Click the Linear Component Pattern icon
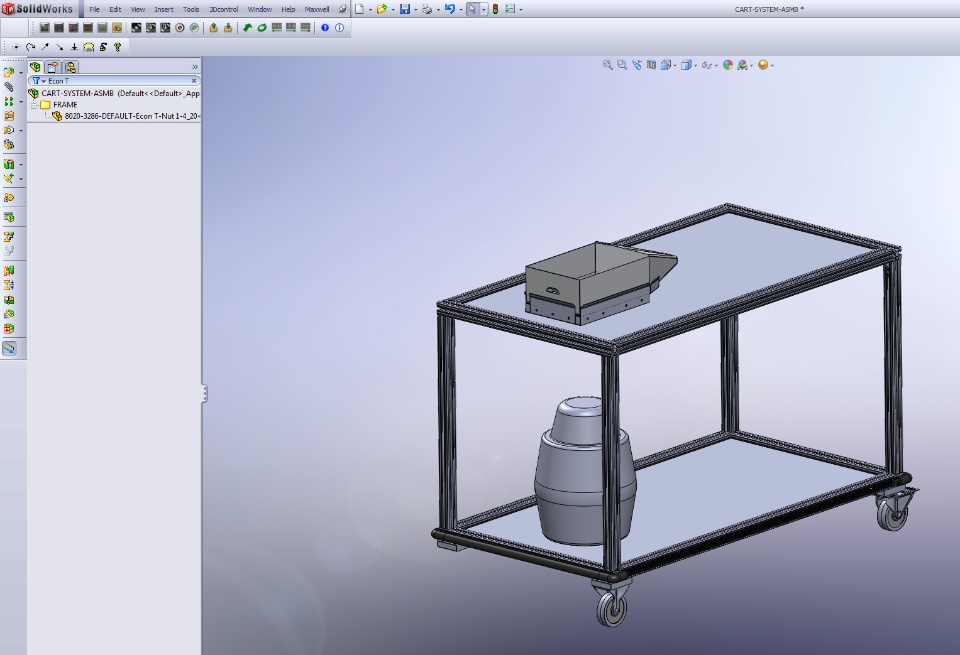The image size is (960, 655). tap(9, 102)
